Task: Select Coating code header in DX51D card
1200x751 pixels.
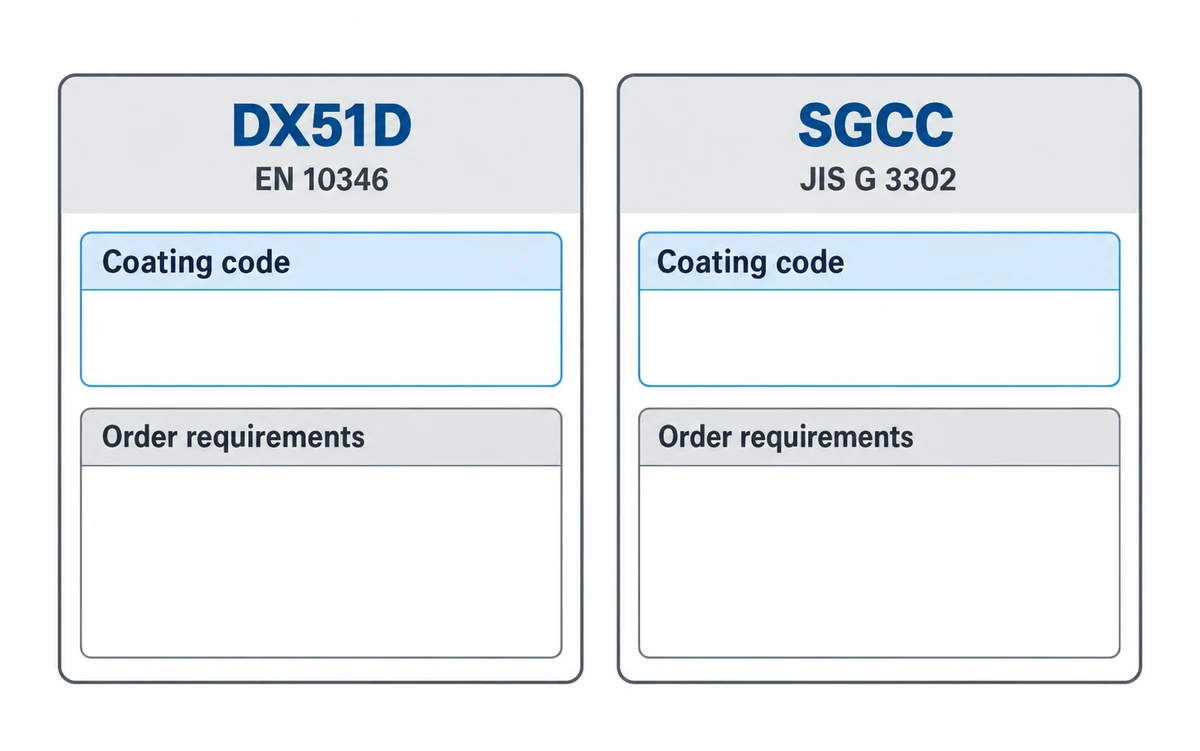Action: (x=321, y=262)
